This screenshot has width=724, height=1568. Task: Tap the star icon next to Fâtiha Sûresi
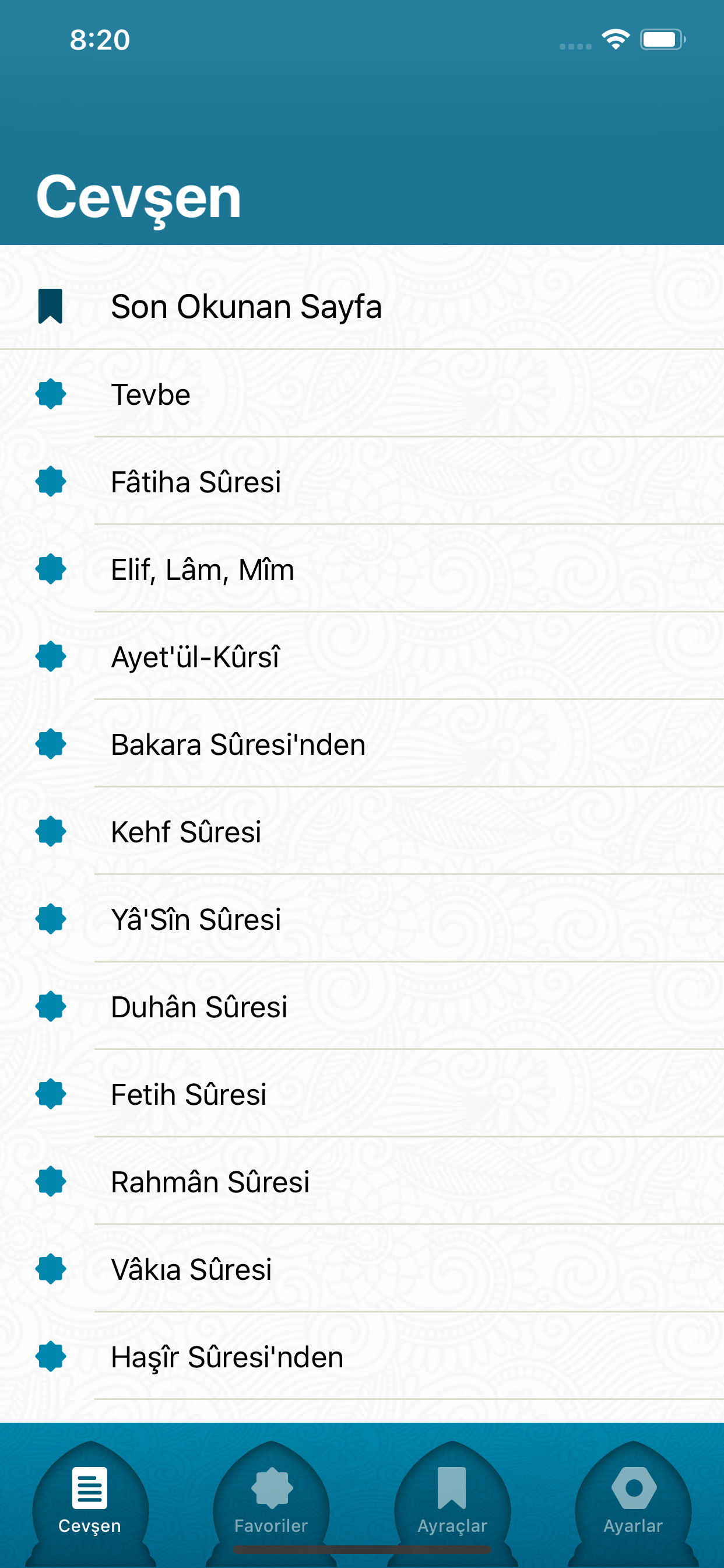[x=51, y=481]
